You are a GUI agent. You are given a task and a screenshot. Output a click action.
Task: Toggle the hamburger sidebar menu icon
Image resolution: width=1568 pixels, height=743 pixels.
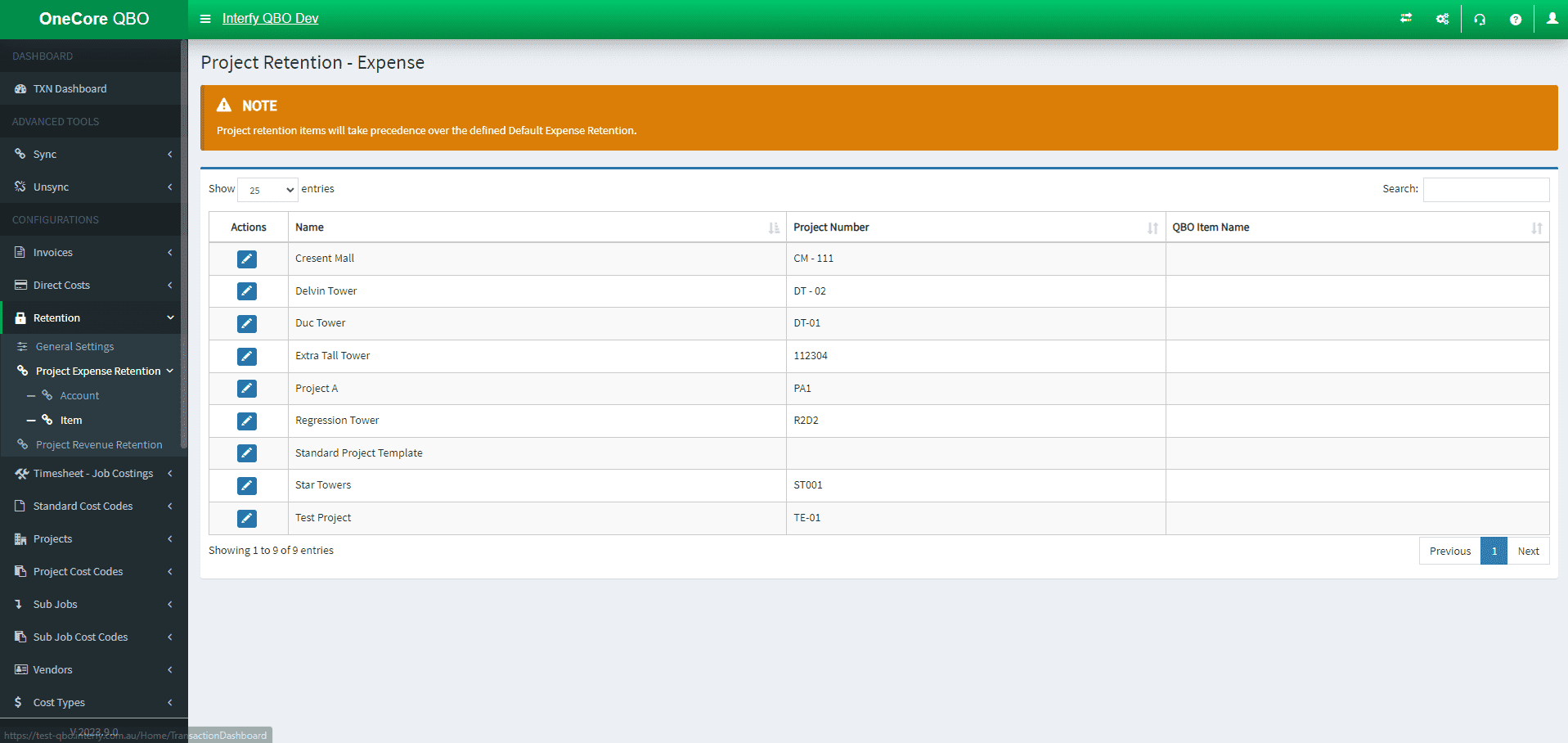(205, 19)
